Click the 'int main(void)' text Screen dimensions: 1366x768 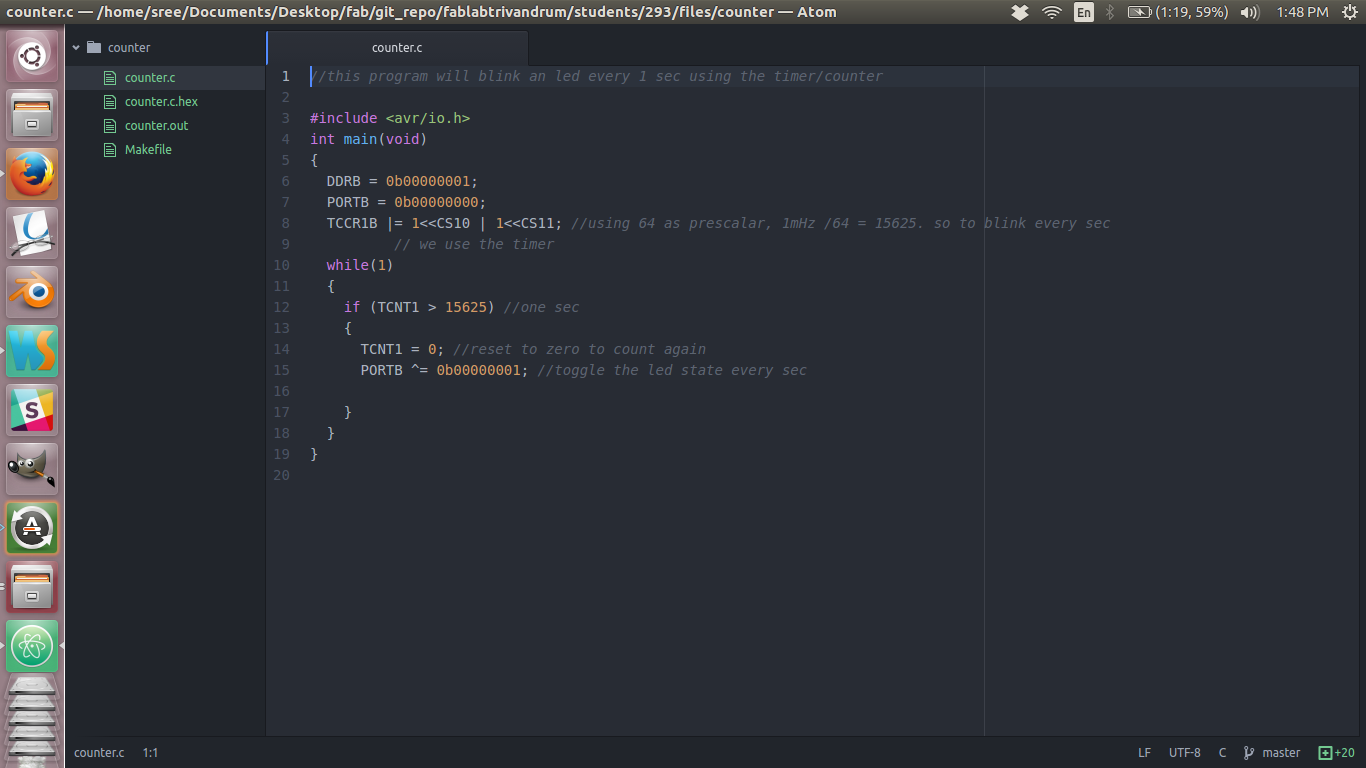[369, 139]
